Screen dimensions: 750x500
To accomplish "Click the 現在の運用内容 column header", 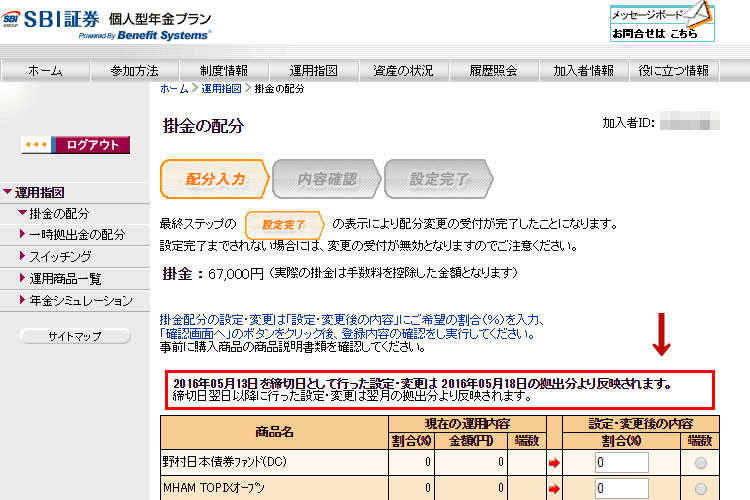I will pos(467,424).
